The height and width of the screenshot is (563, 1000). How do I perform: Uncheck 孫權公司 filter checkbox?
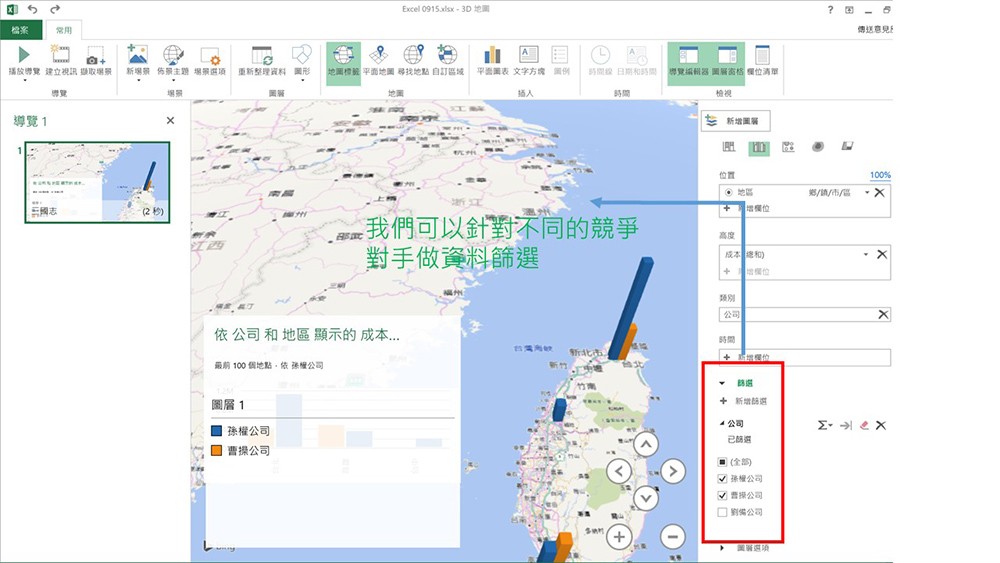coord(722,478)
